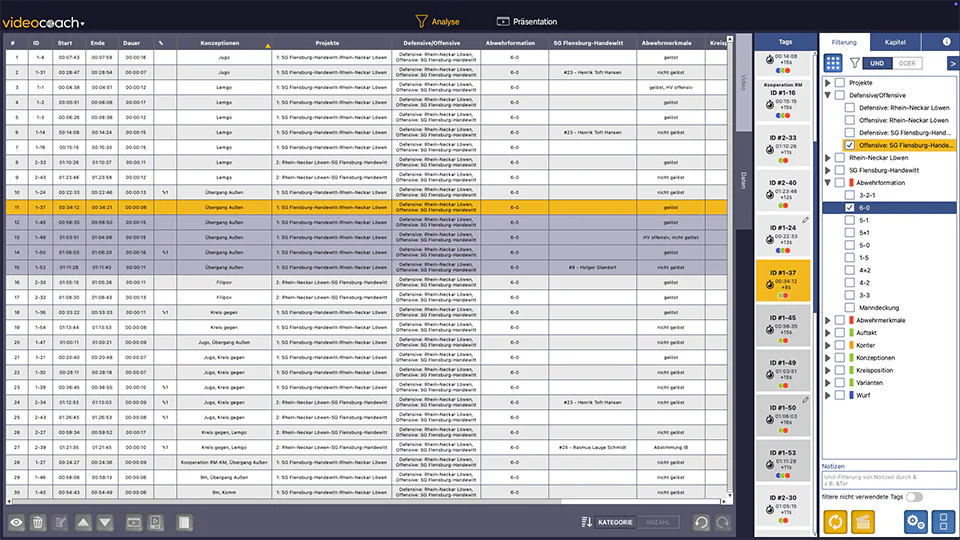Viewport: 960px width, 540px height.
Task: Select the ODER filter mode
Action: pos(907,63)
